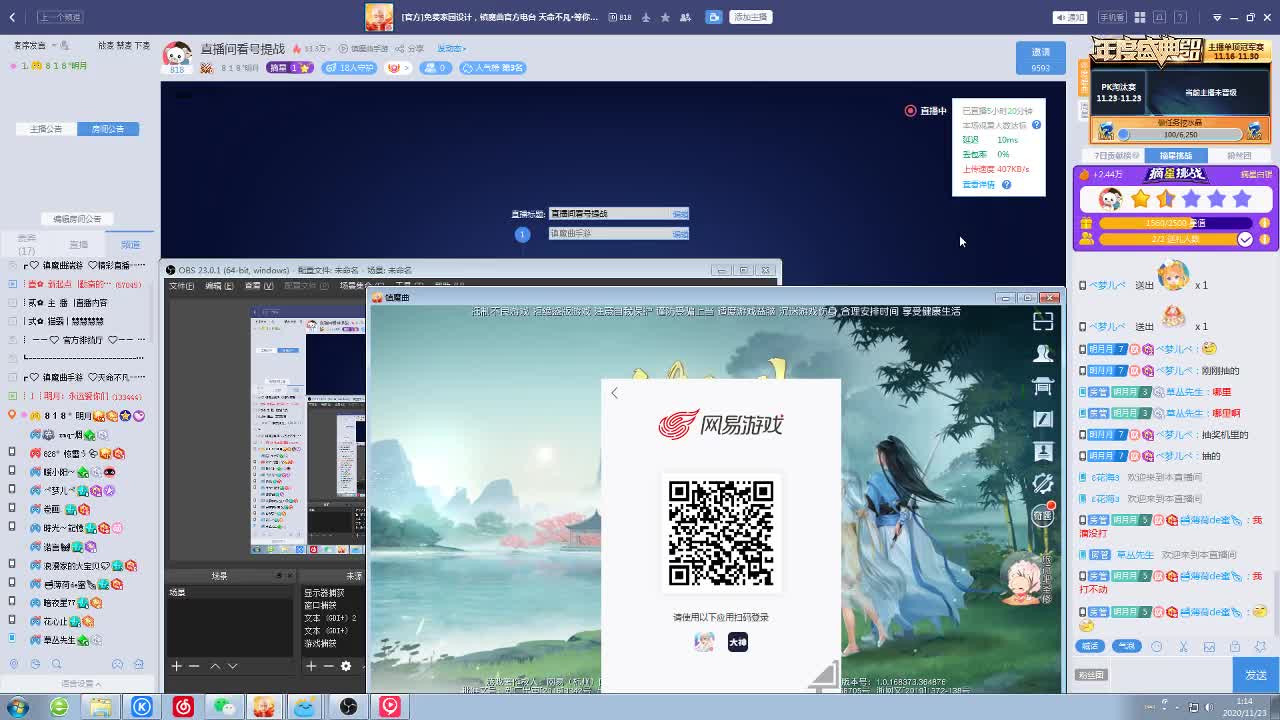Click the 上一个频道 button
Image resolution: width=1280 pixels, height=720 pixels.
(60, 17)
